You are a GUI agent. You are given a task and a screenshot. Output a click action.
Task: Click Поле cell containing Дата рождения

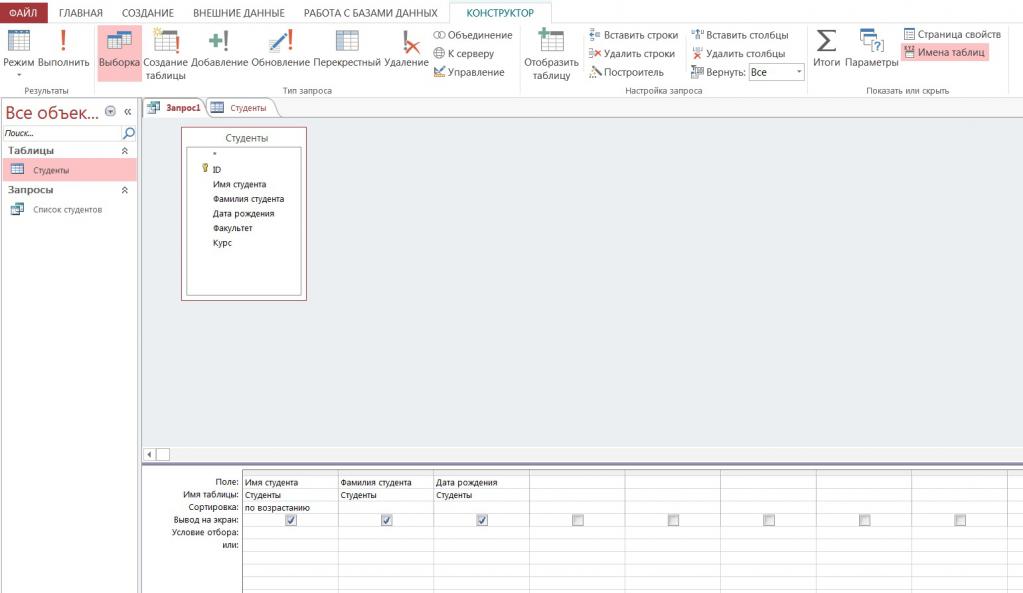click(481, 482)
